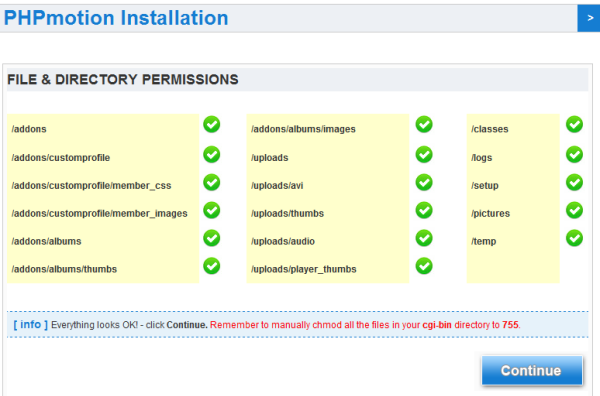
Task: Click the checkmark next to /addons/customprofile
Action: point(212,155)
